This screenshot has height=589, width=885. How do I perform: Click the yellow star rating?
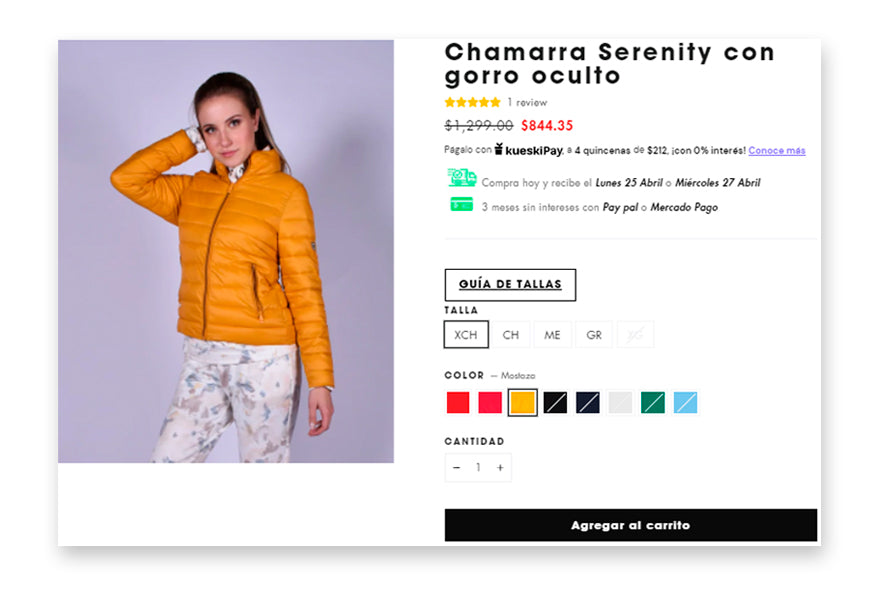pyautogui.click(x=472, y=102)
